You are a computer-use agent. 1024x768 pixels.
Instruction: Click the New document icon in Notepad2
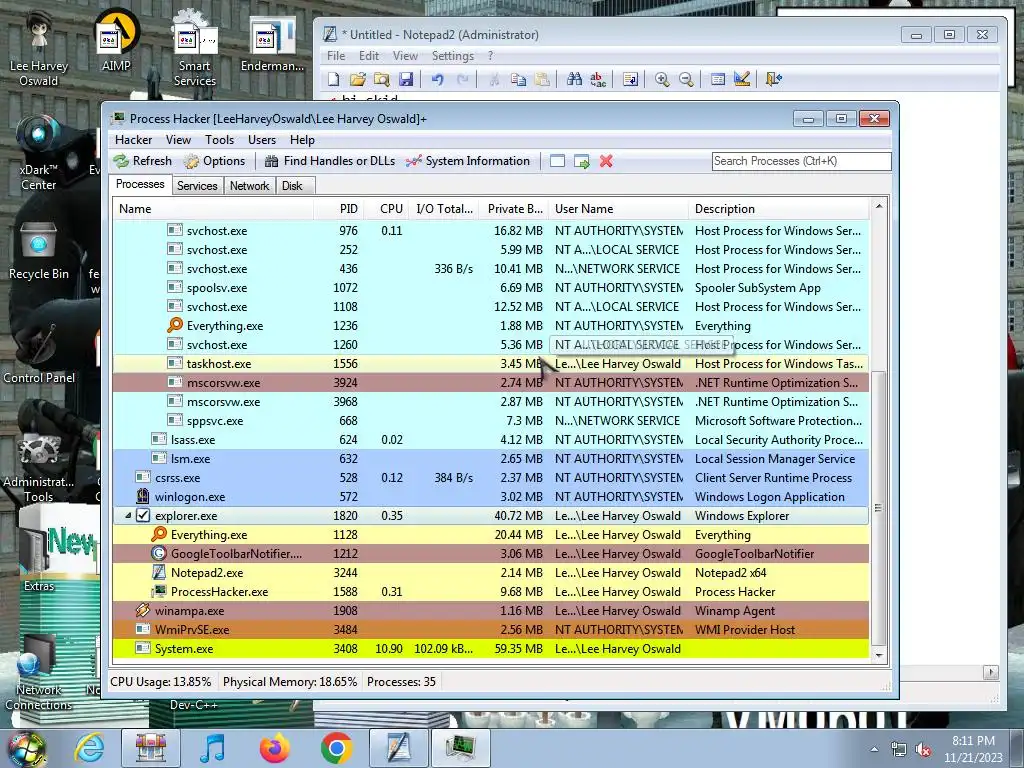[334, 80]
